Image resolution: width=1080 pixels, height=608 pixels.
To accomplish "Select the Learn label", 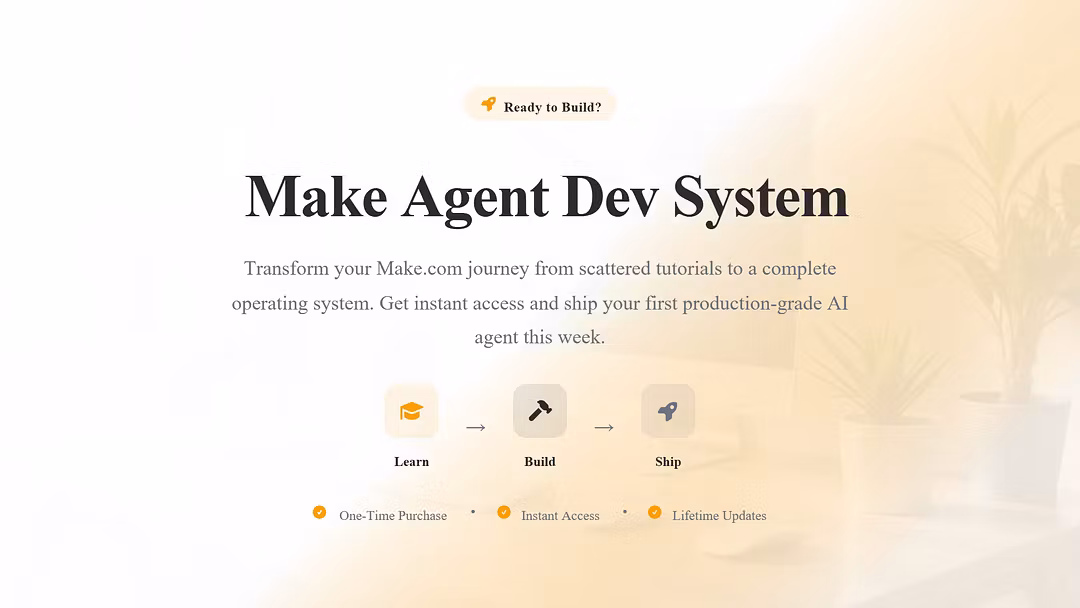I will tap(411, 462).
